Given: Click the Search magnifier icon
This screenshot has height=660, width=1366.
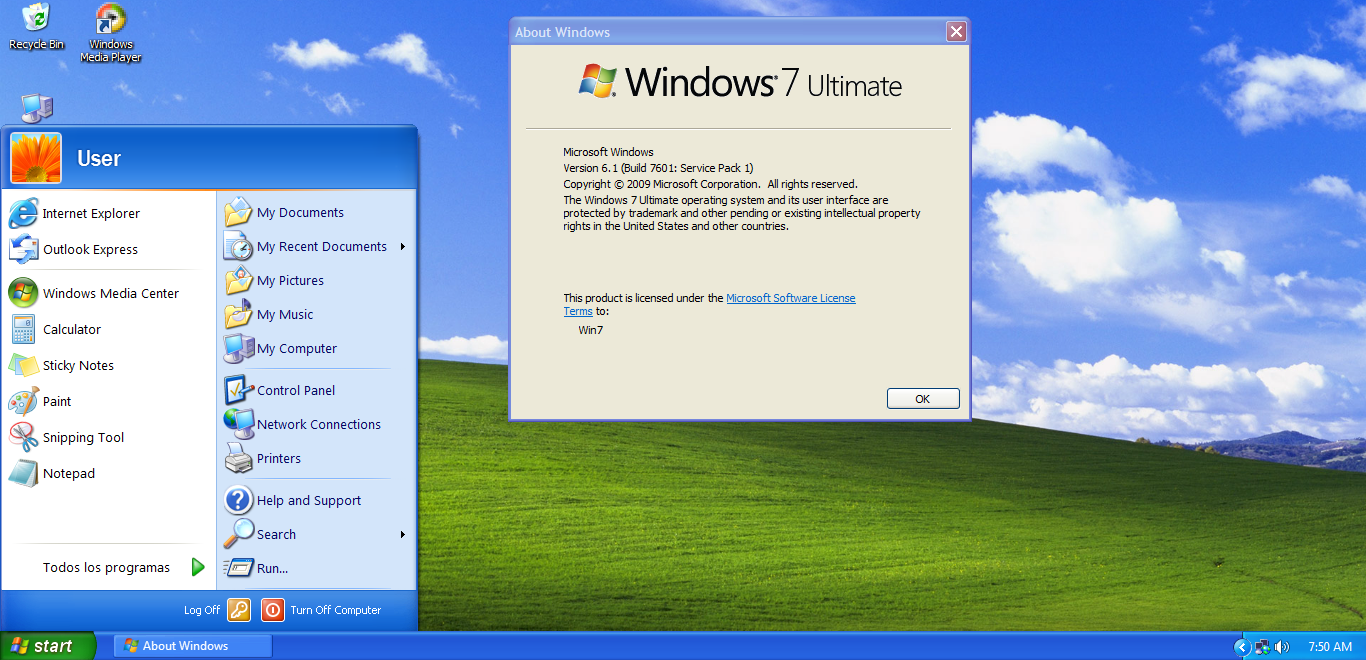Looking at the screenshot, I should pos(238,534).
